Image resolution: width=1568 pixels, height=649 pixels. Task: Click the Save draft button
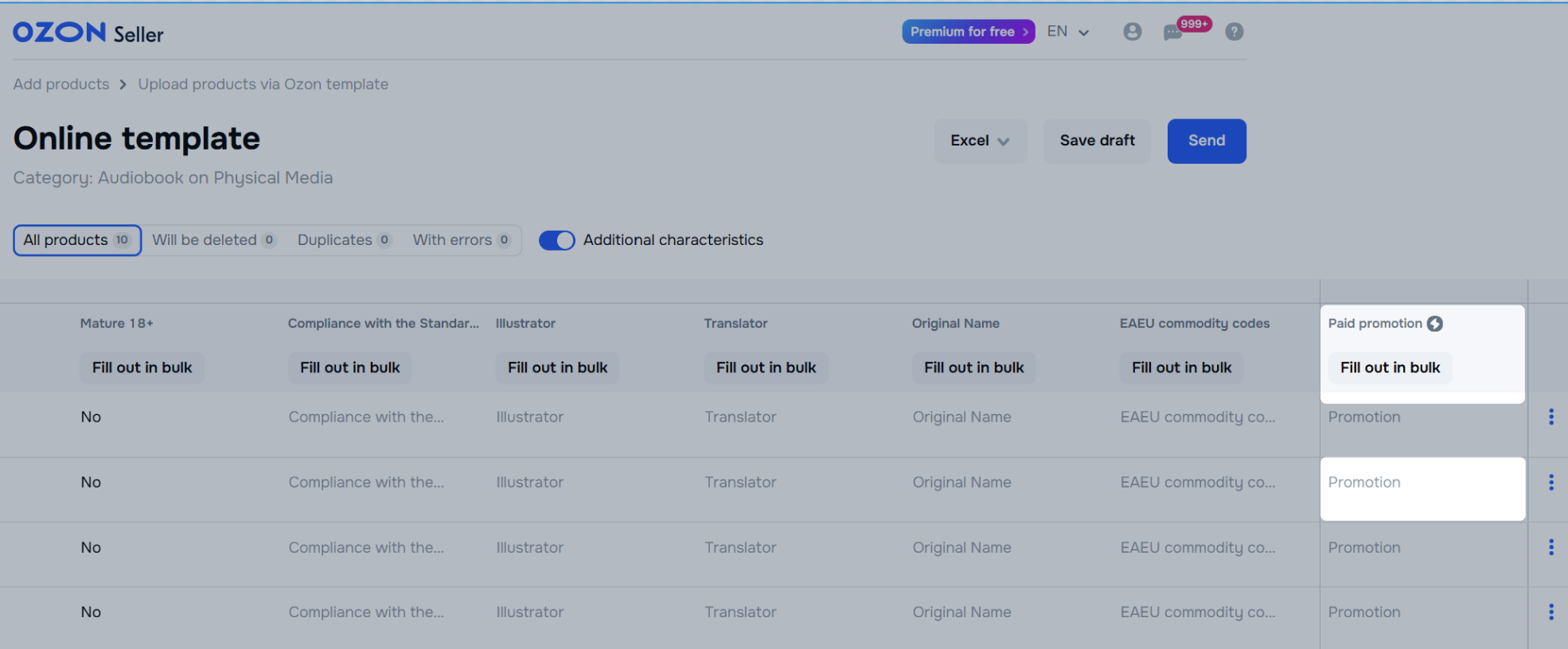[1097, 141]
